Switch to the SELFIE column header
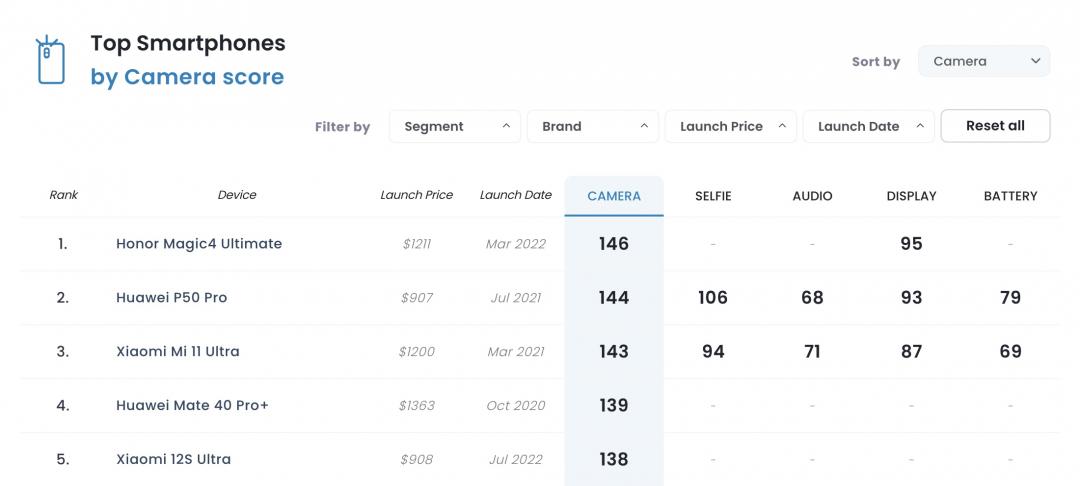 [x=713, y=196]
